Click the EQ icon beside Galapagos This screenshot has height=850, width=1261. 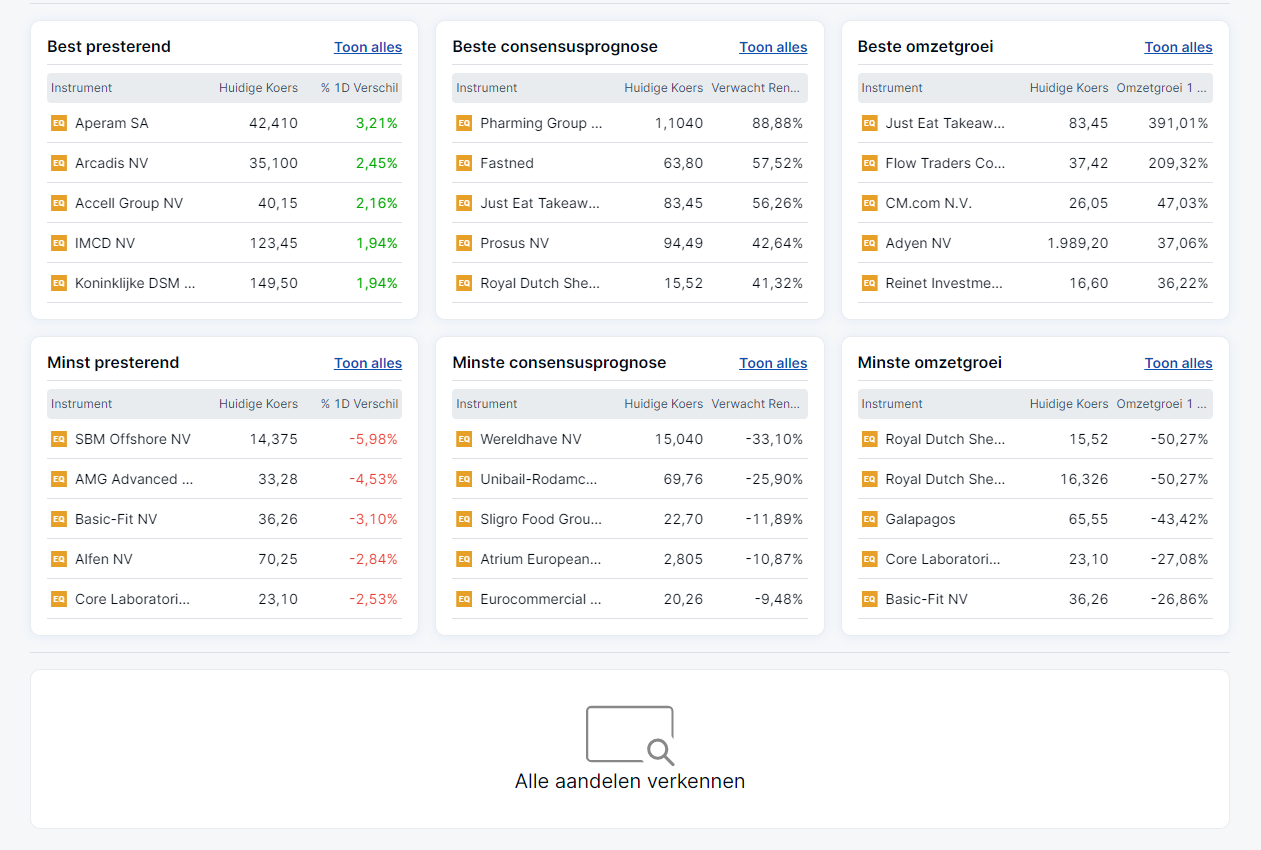pos(869,519)
